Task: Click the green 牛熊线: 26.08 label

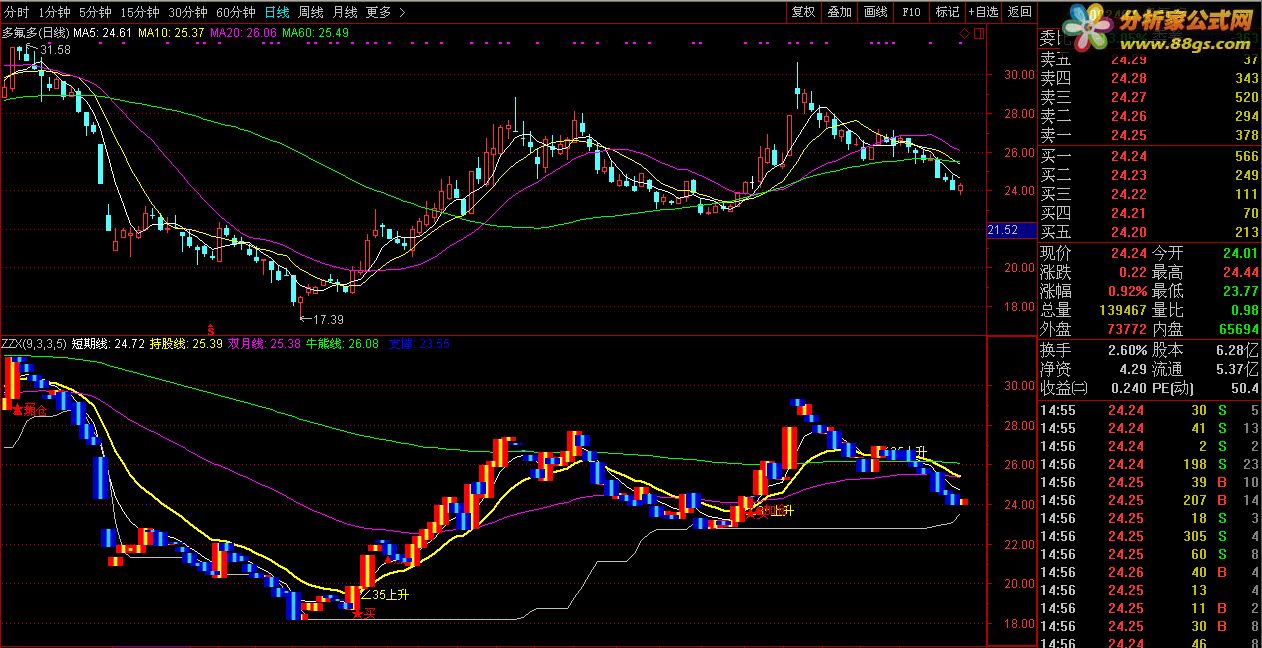Action: 342,344
